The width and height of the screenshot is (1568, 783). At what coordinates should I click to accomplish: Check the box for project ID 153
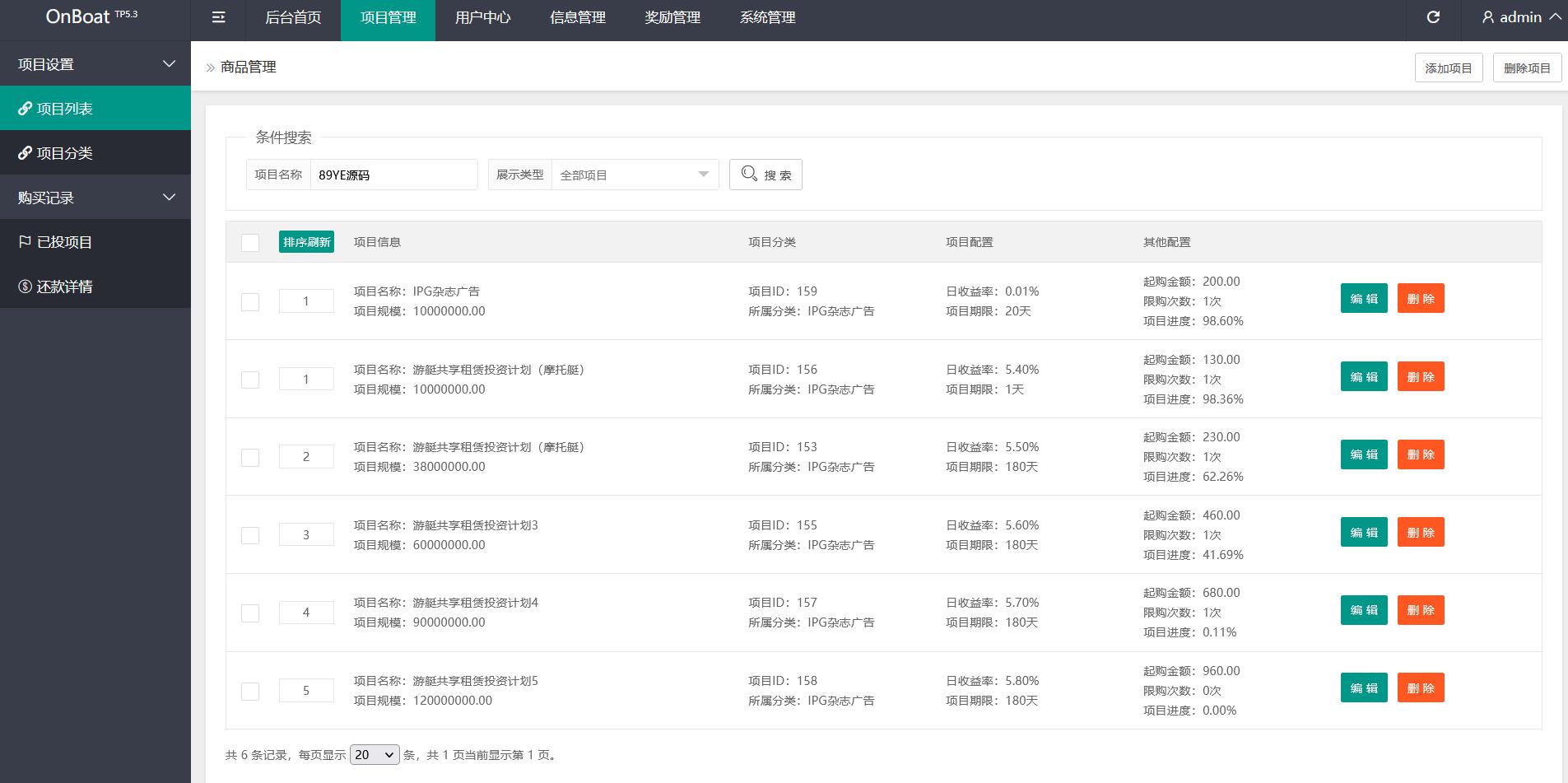tap(250, 457)
